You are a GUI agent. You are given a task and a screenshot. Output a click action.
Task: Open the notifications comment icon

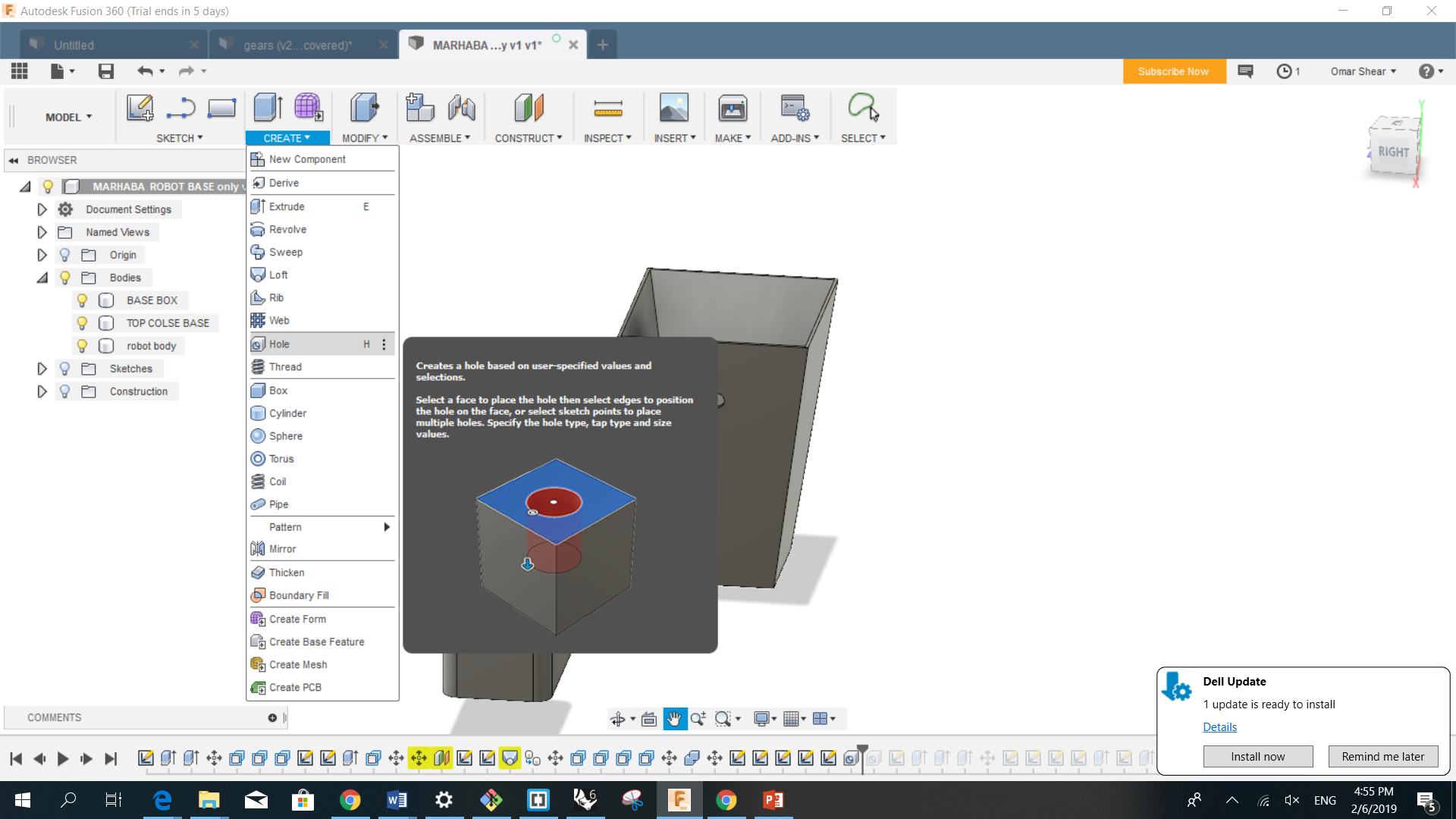point(1244,71)
